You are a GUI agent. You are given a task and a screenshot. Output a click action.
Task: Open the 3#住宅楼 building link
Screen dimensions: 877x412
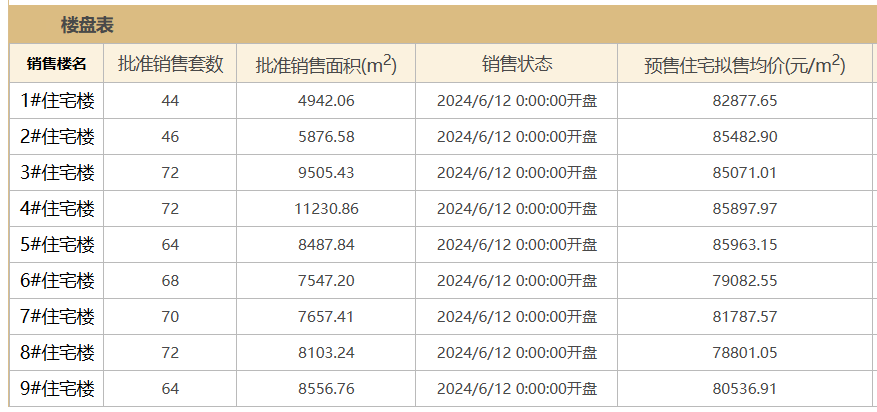point(58,173)
